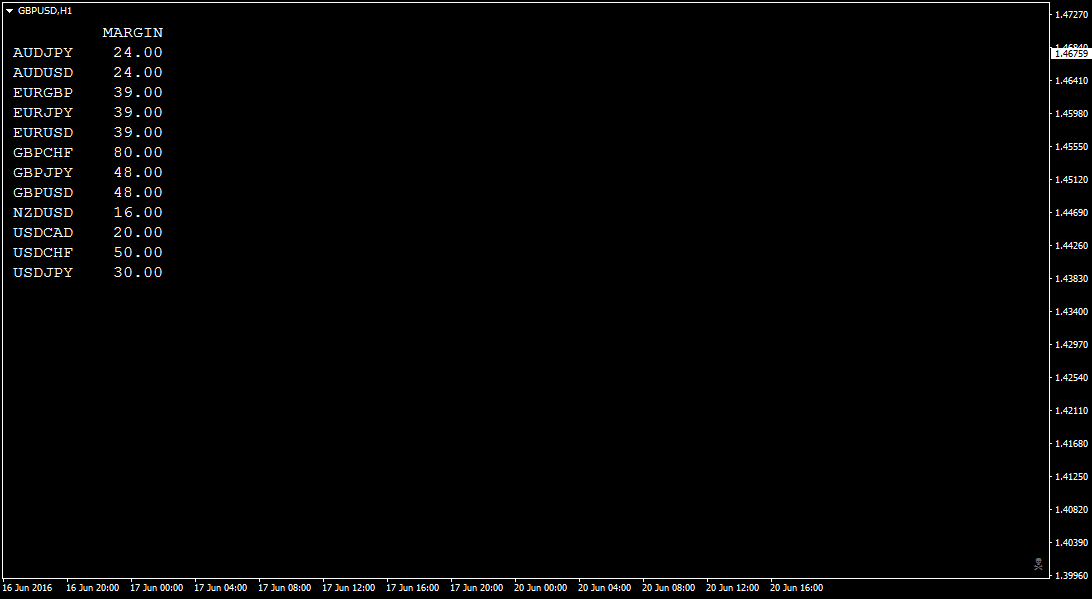Viewport: 1092px width, 599px height.
Task: Click the skull icon near the bottom-right corner
Action: point(1040,562)
